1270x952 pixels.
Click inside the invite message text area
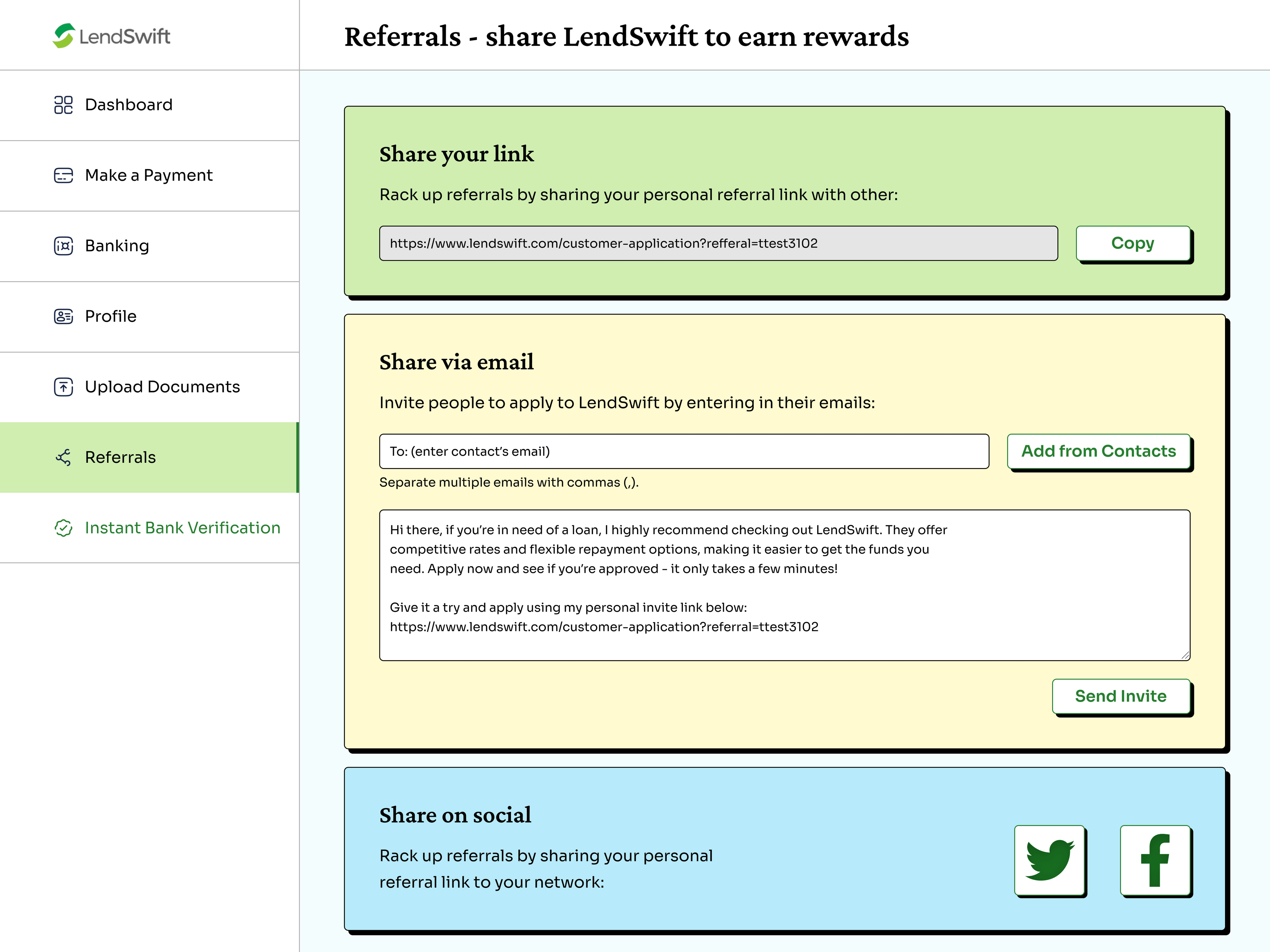click(x=784, y=585)
